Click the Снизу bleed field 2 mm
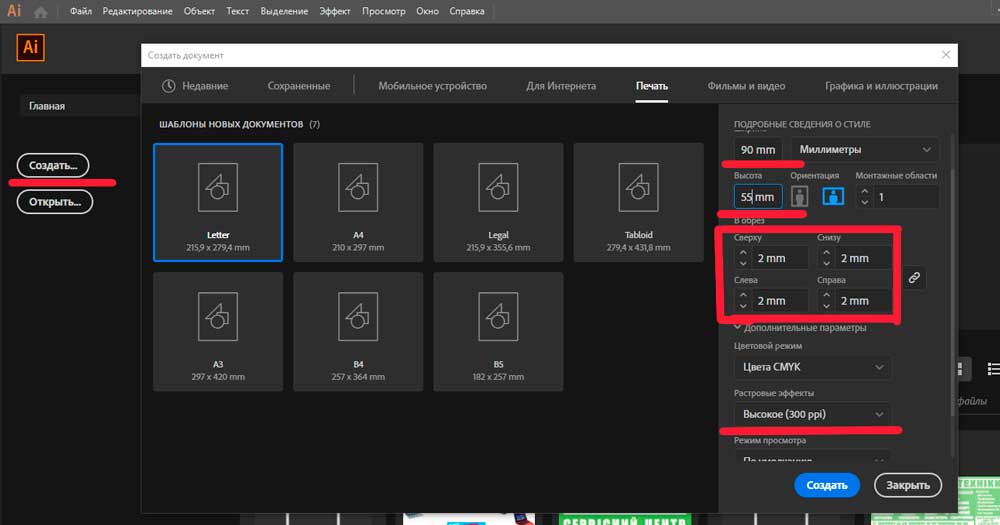This screenshot has width=1000, height=525. [863, 258]
